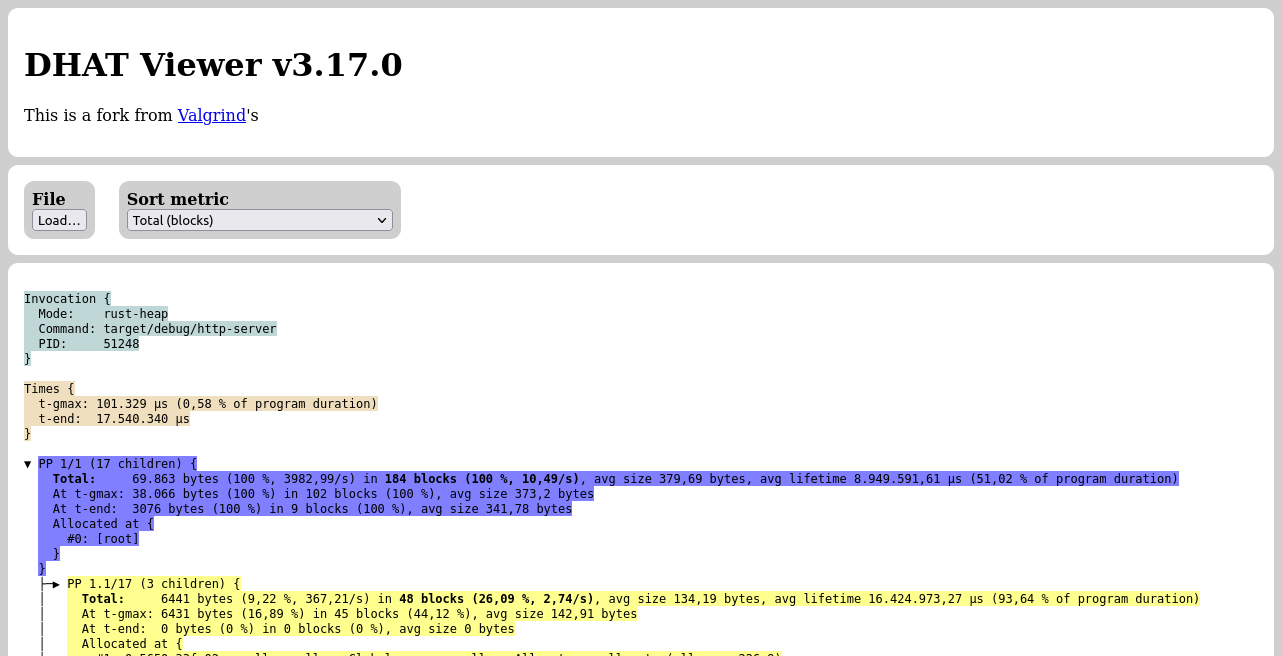Click the At t-end 3076 bytes line
Image resolution: width=1282 pixels, height=656 pixels.
[305, 509]
